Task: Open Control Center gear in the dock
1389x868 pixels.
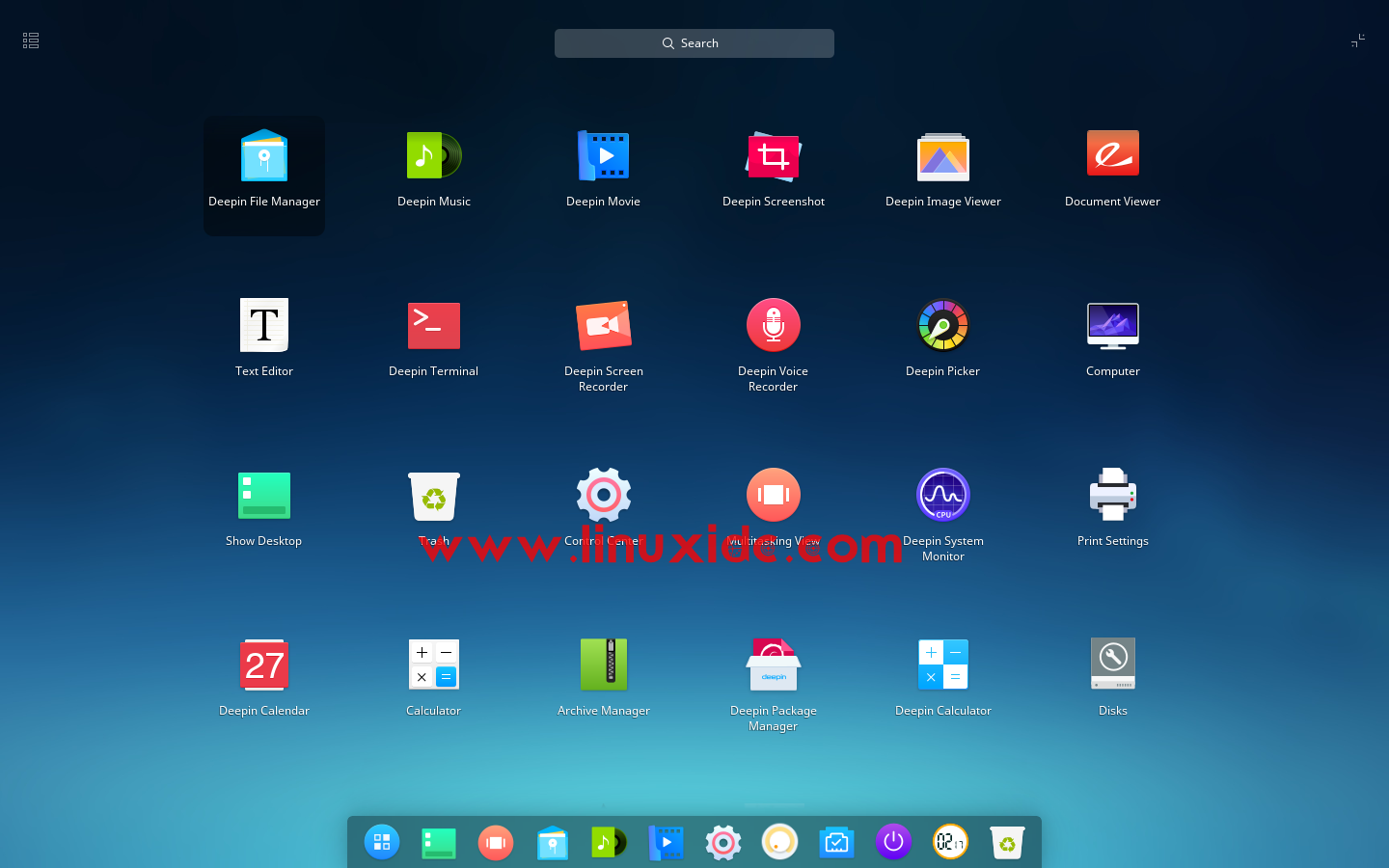Action: click(723, 842)
